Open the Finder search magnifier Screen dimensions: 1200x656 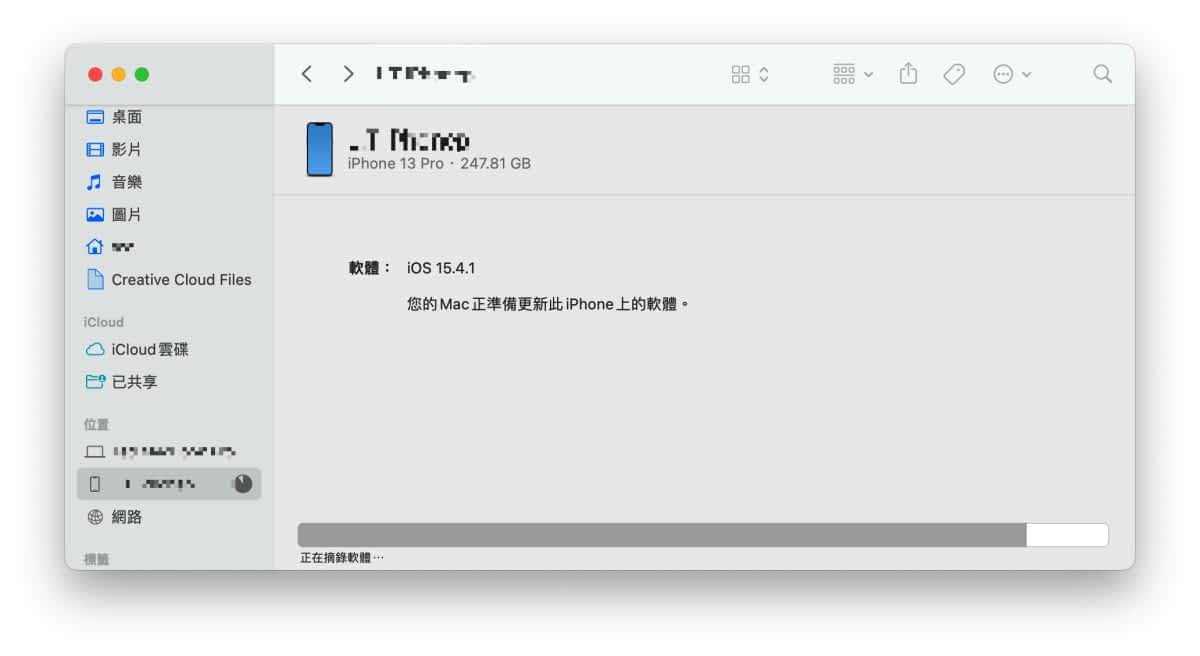pyautogui.click(x=1102, y=74)
